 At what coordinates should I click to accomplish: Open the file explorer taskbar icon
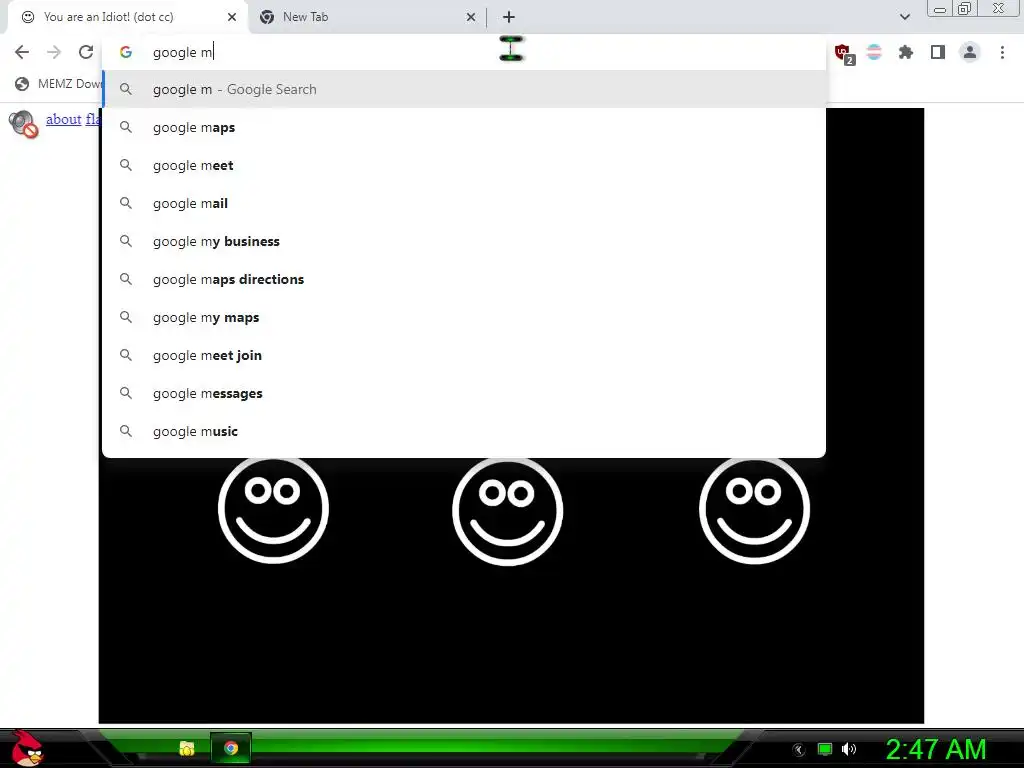(x=187, y=748)
